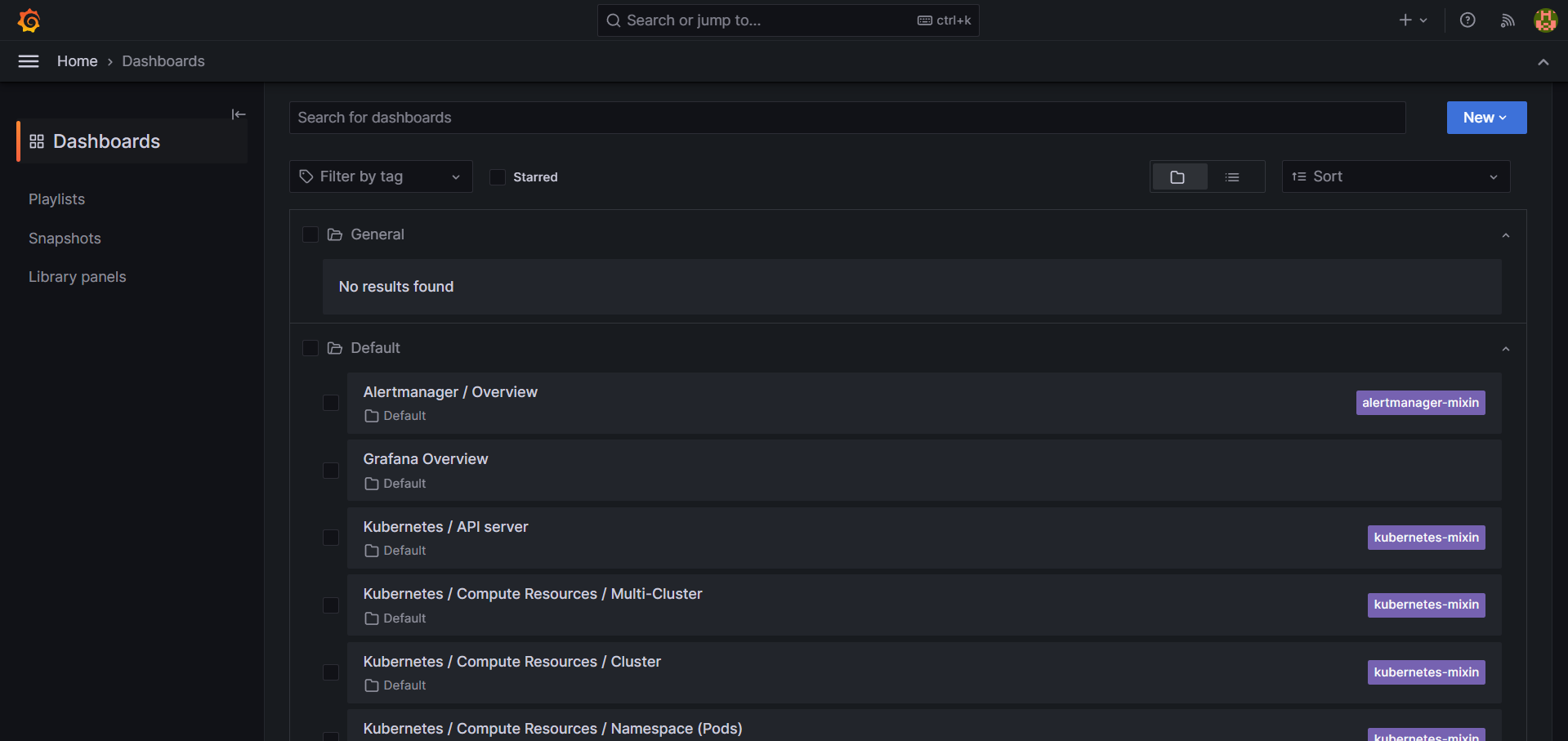Open Snapshots in the sidebar
Image resolution: width=1568 pixels, height=741 pixels.
pos(65,239)
